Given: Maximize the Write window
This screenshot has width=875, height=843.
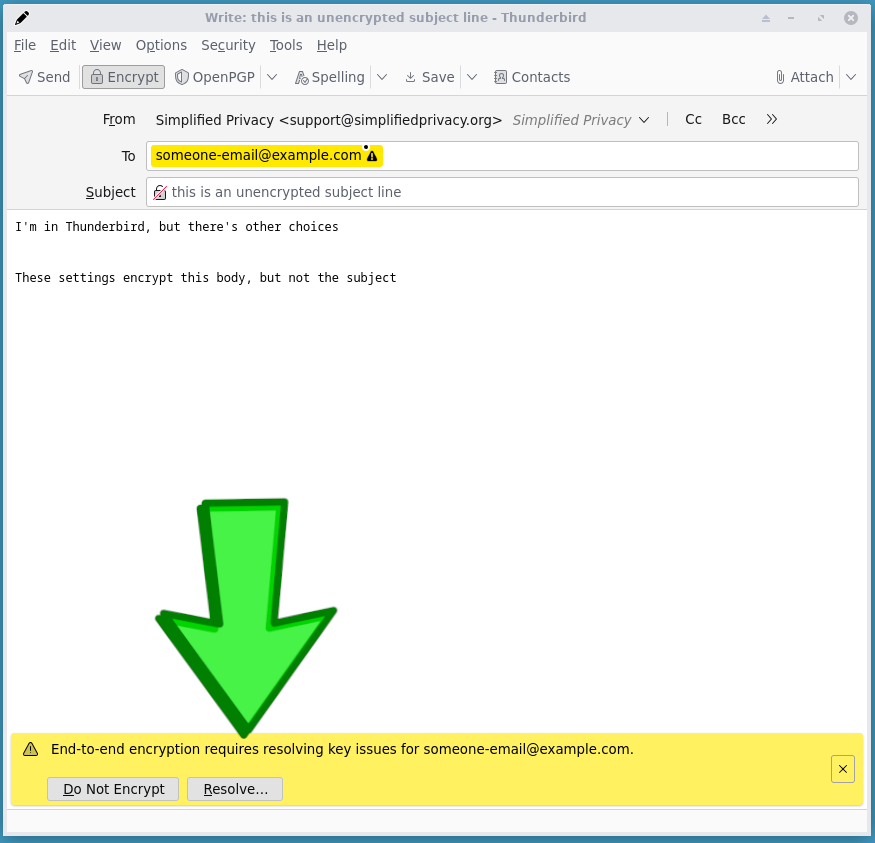Looking at the screenshot, I should click(821, 18).
